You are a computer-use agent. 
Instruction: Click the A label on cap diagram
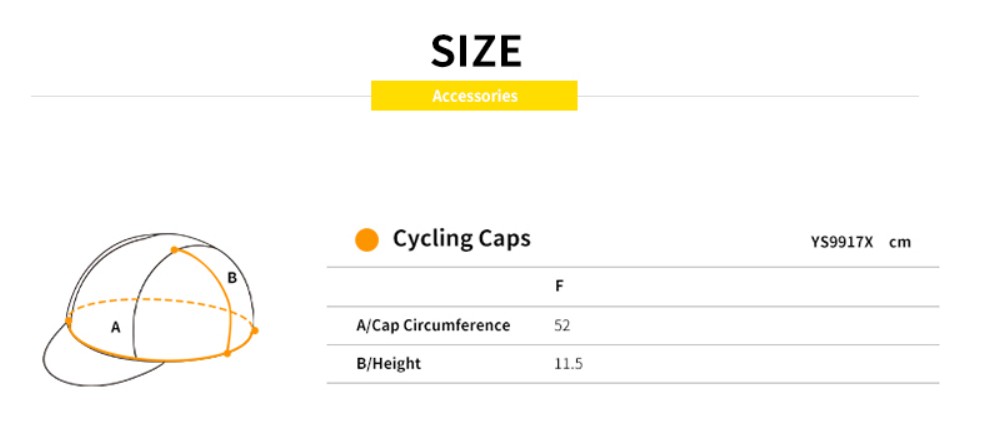pos(116,326)
